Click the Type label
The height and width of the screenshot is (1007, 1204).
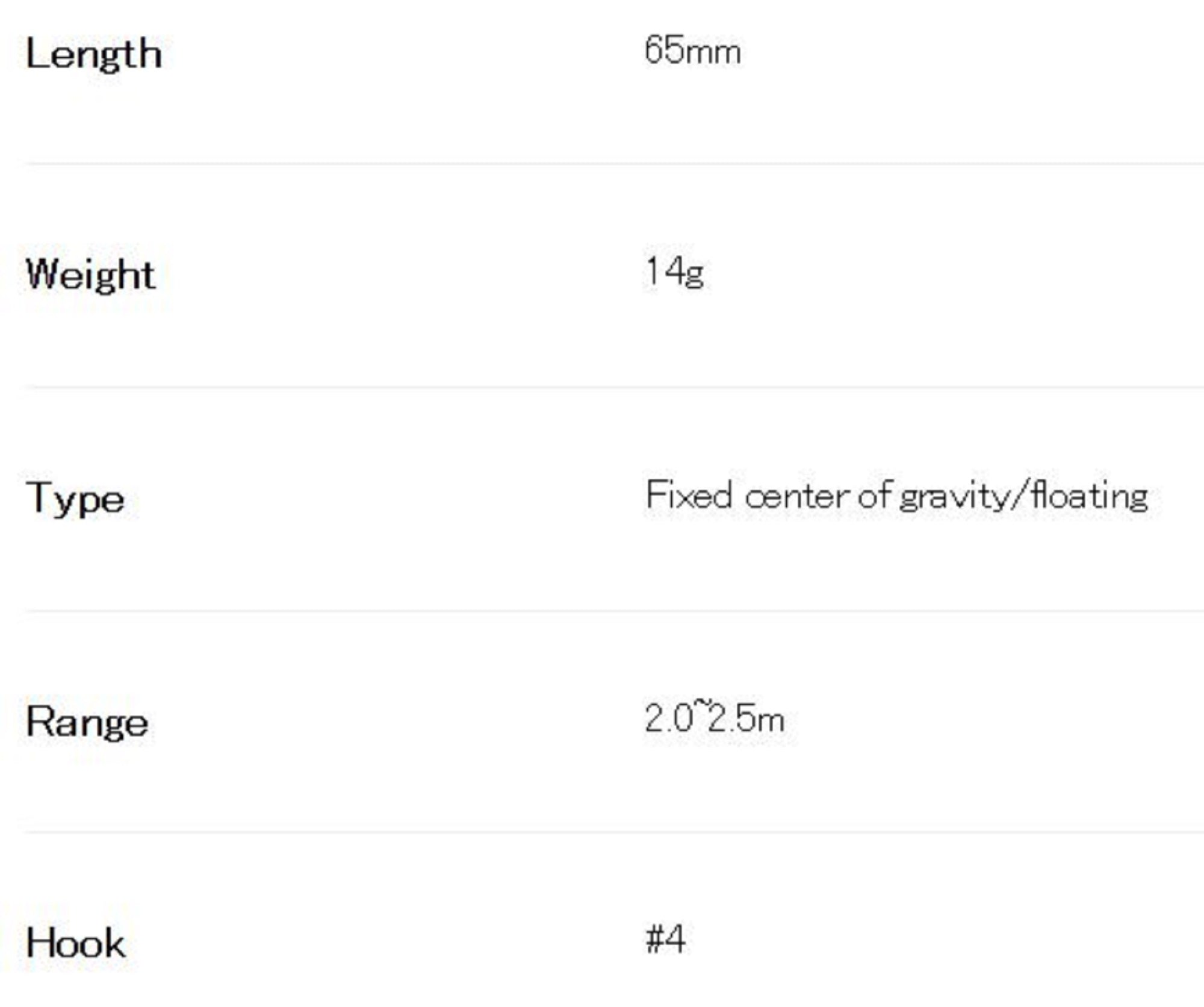75,499
